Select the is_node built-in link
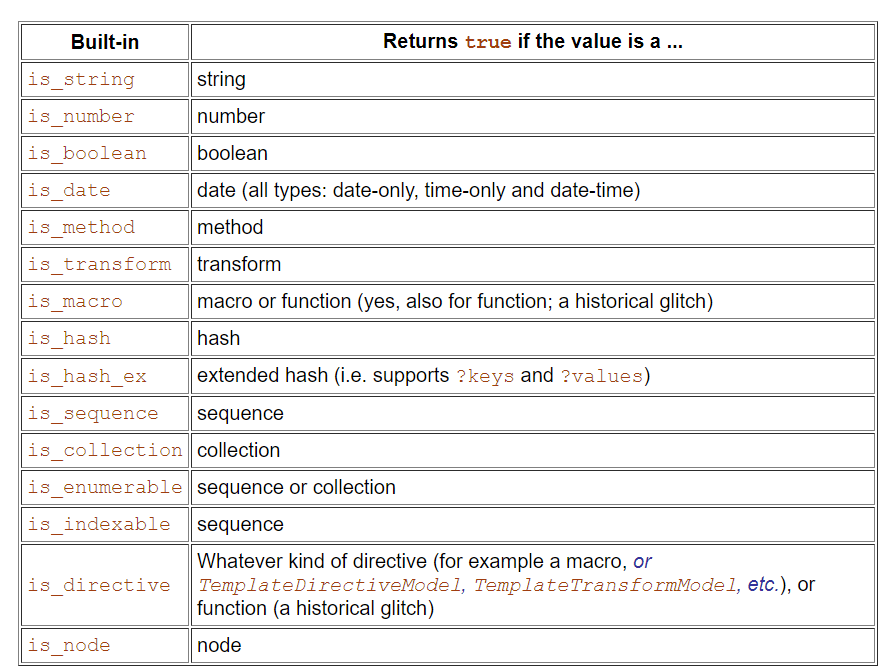 (69, 645)
